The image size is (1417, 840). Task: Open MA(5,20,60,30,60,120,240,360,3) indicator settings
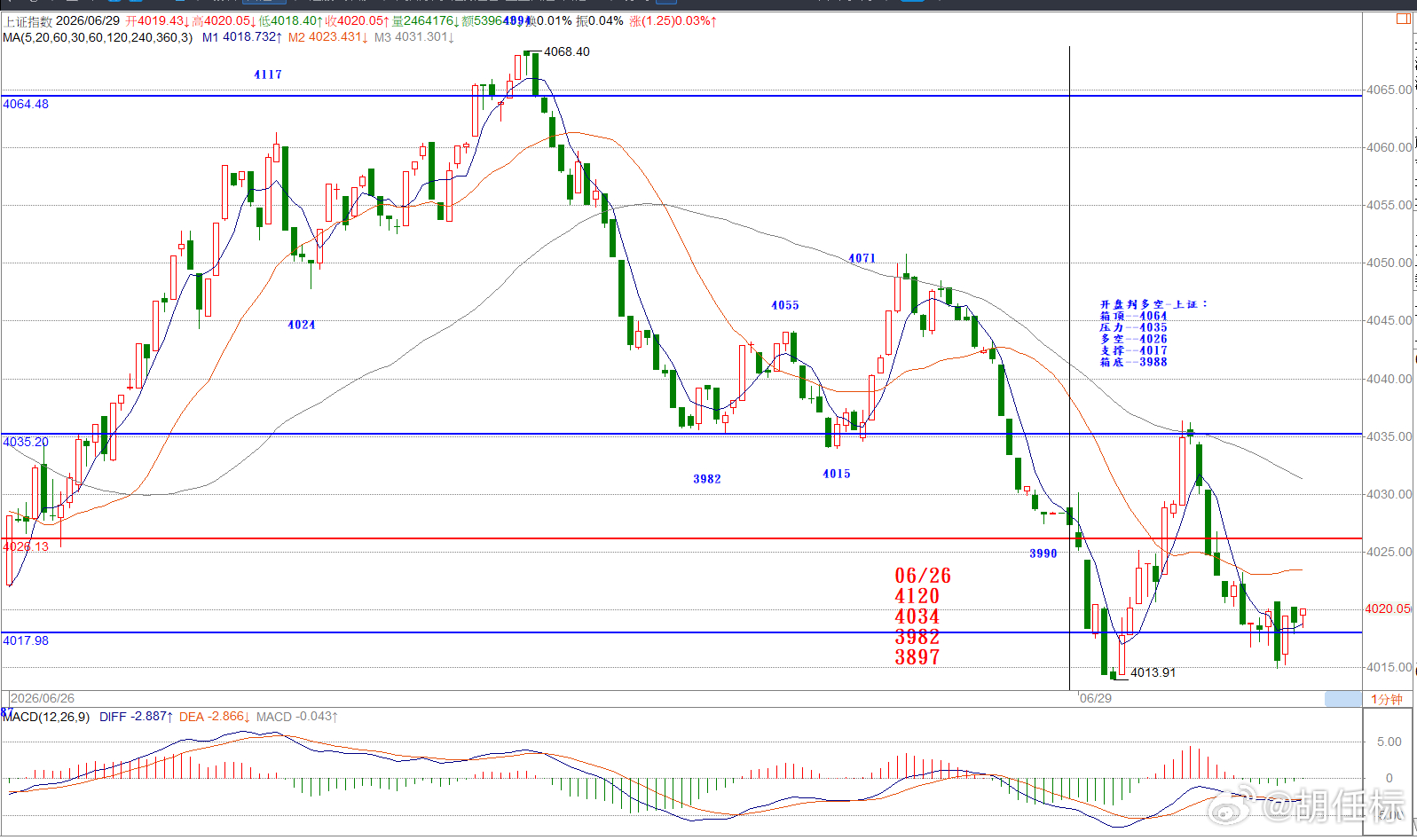pos(98,37)
